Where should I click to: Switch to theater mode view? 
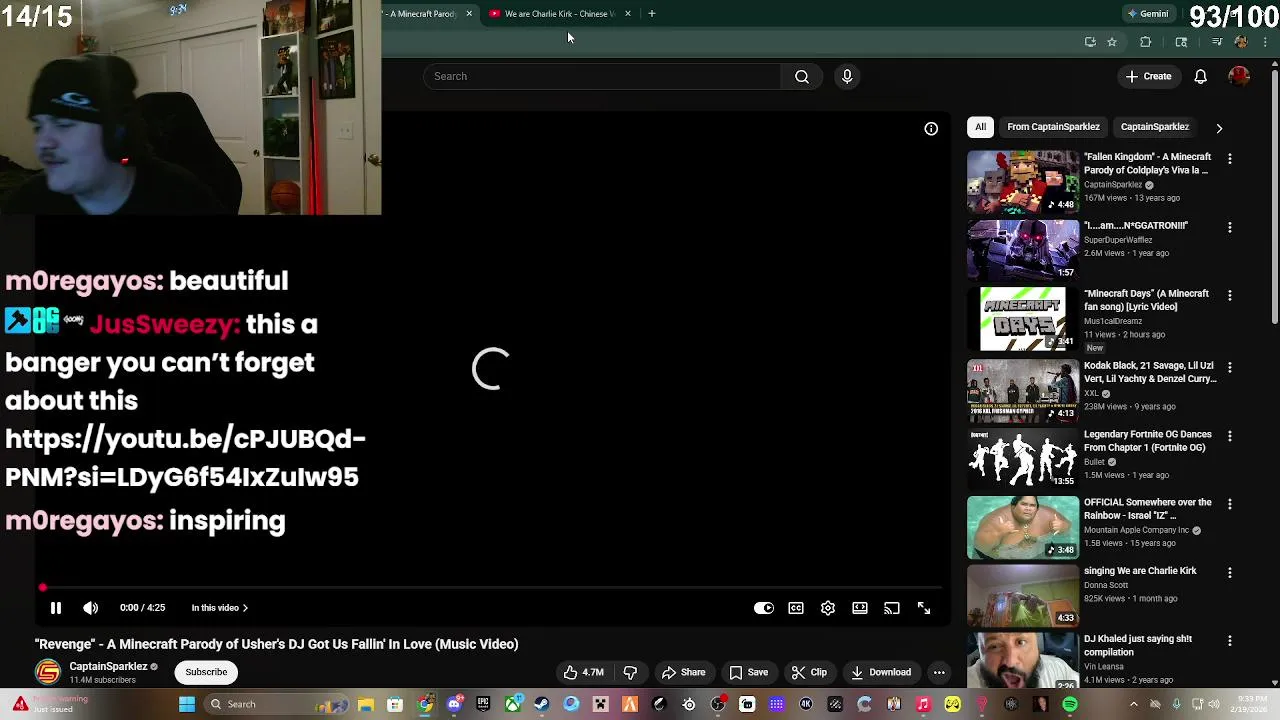860,608
